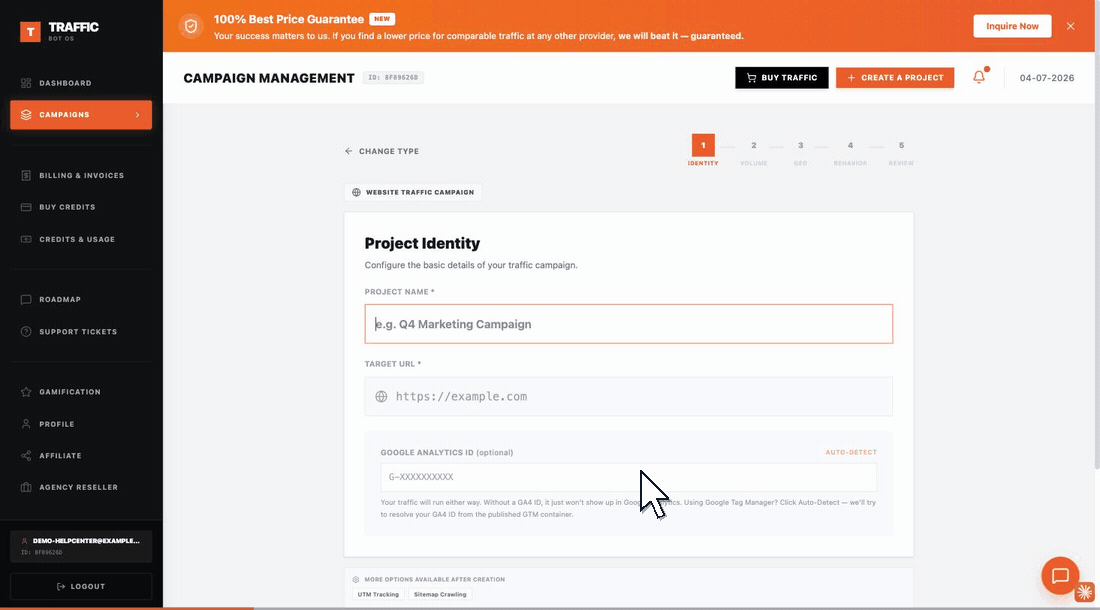The width and height of the screenshot is (1100, 610).
Task: Click the globe icon in campaign tag
Action: tap(356, 192)
